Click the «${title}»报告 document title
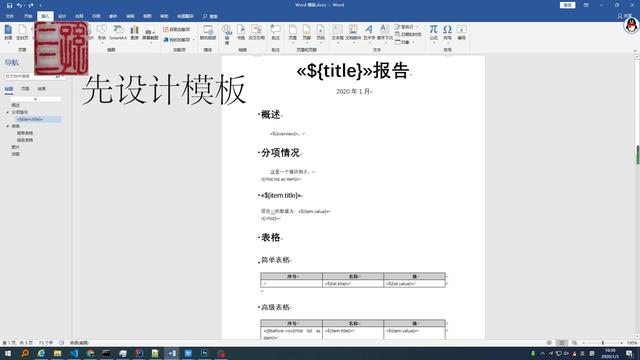This screenshot has height=360, width=640. [x=353, y=71]
